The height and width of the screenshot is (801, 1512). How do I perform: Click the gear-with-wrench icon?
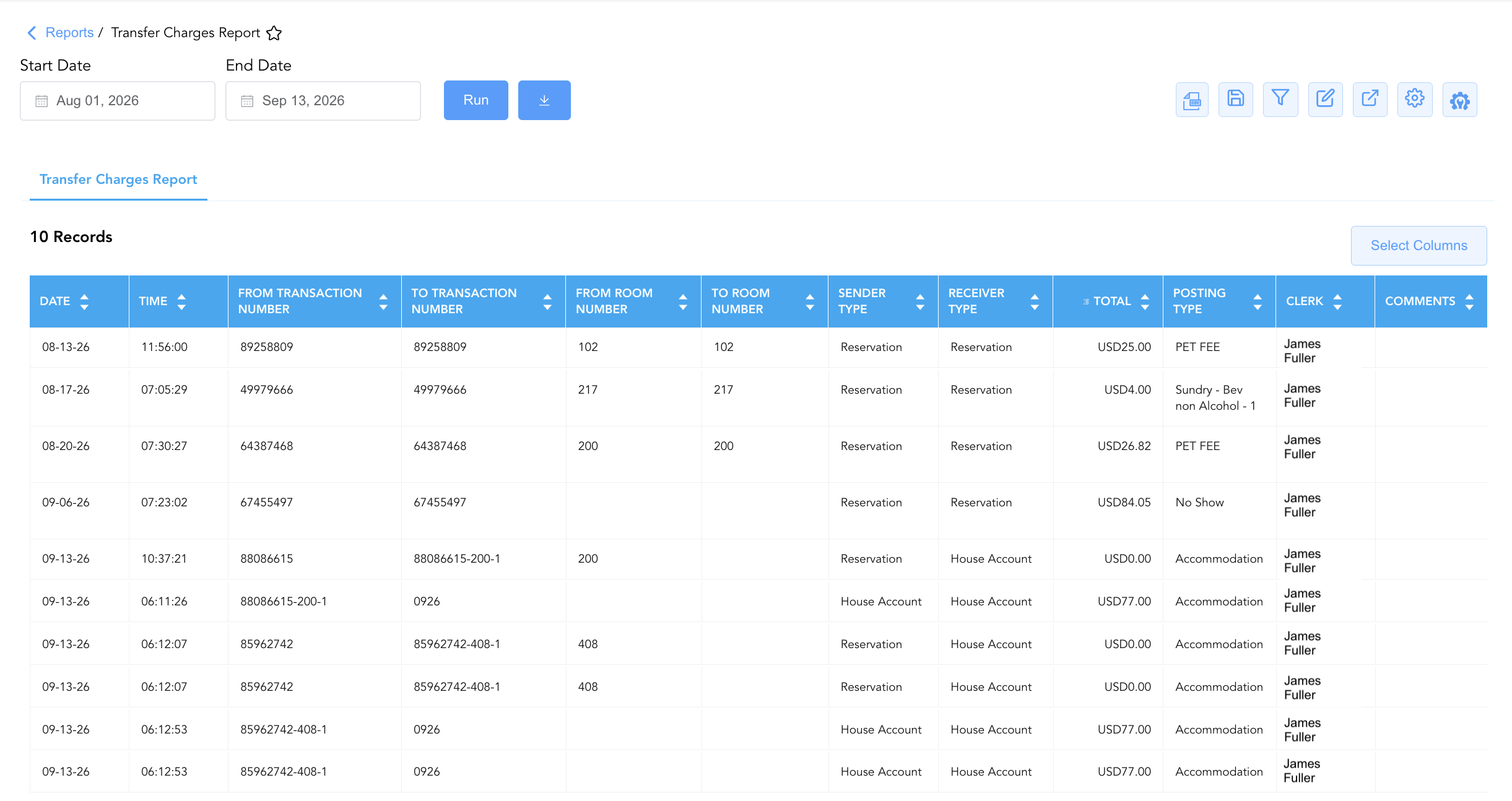pyautogui.click(x=1460, y=100)
